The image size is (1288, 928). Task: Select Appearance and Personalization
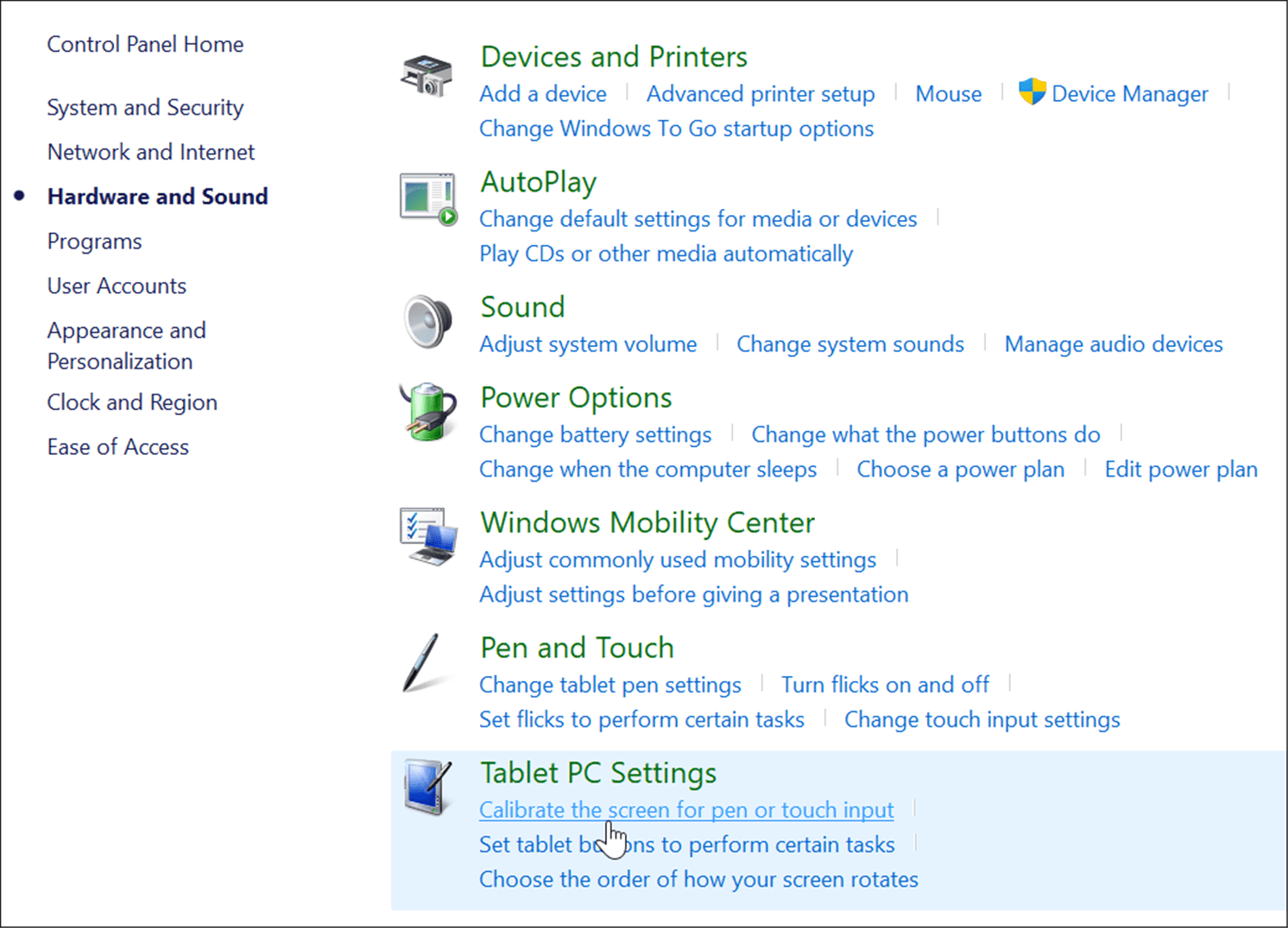click(x=126, y=345)
